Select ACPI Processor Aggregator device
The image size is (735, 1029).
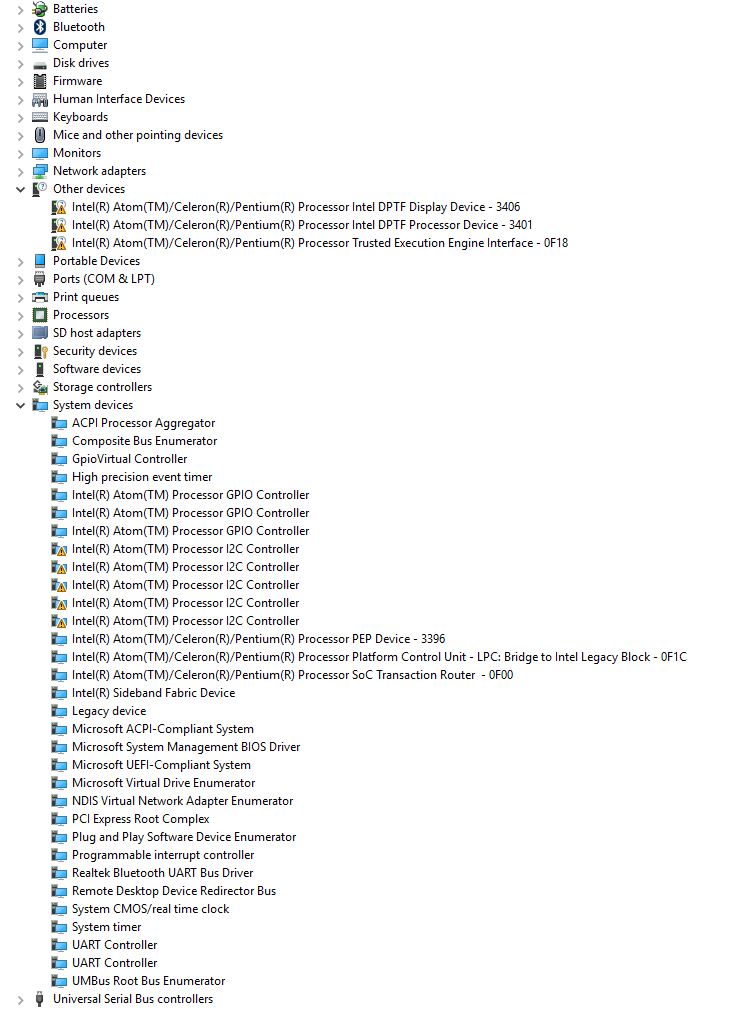143,423
